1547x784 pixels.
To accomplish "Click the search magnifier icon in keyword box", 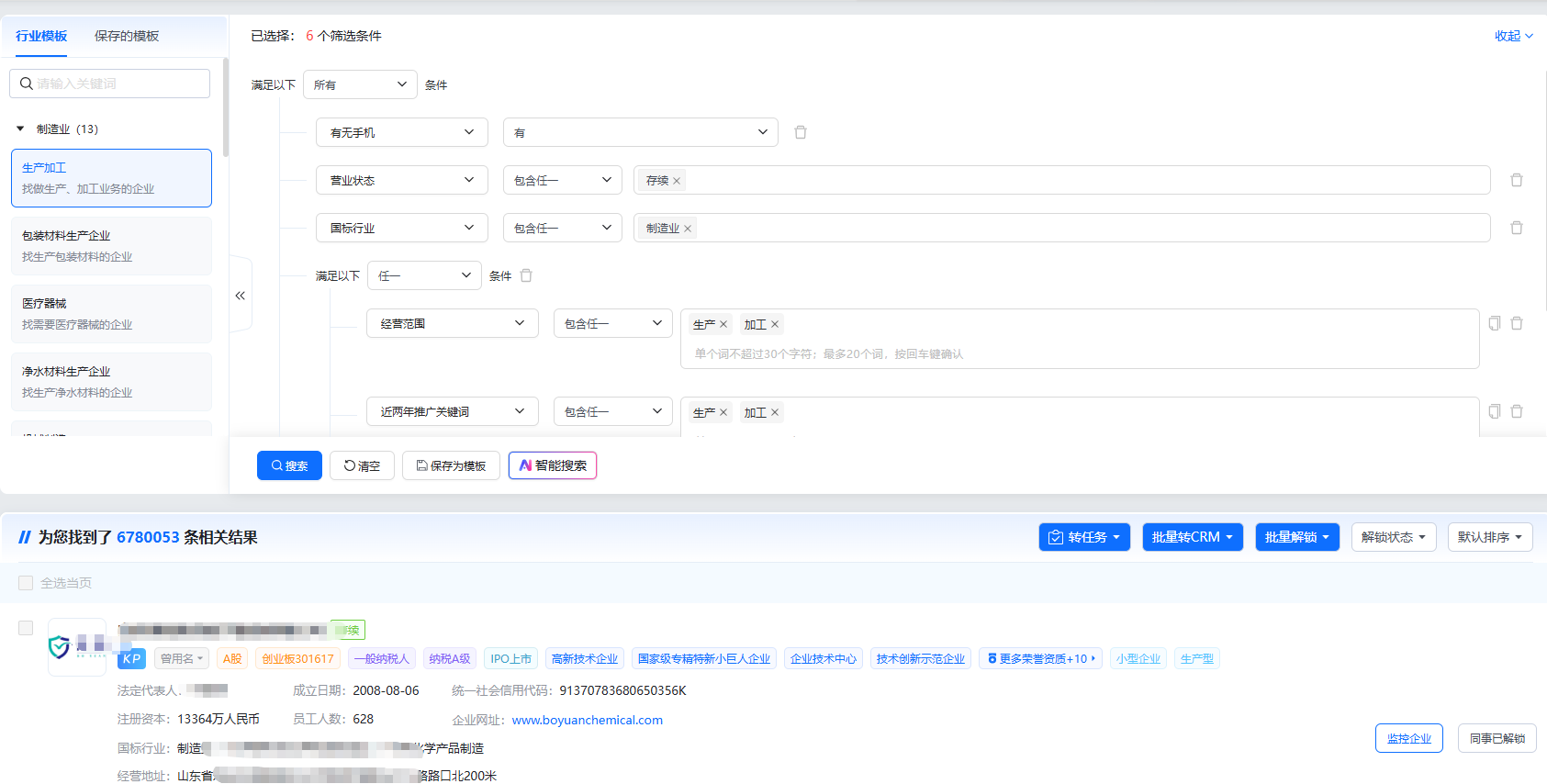I will pos(26,84).
